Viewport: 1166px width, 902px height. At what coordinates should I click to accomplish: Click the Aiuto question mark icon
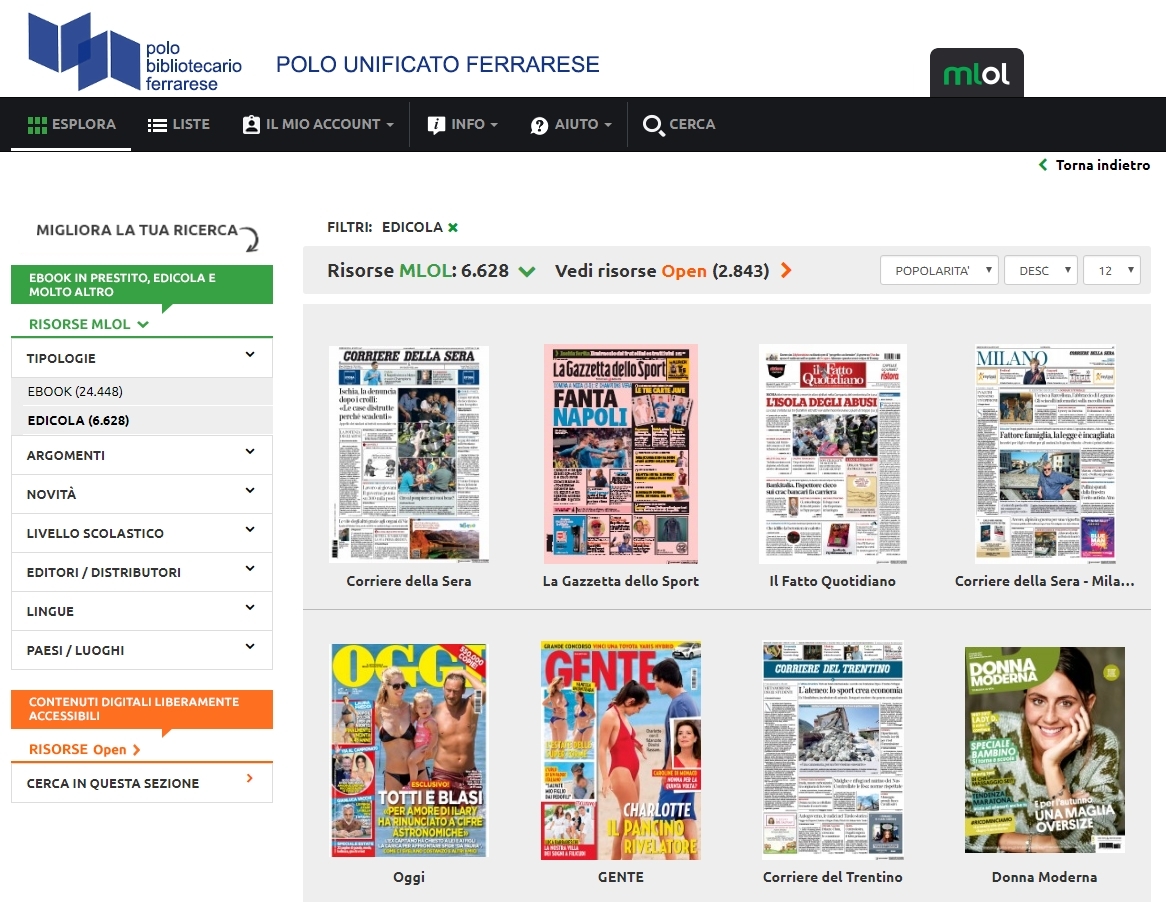[x=539, y=126]
